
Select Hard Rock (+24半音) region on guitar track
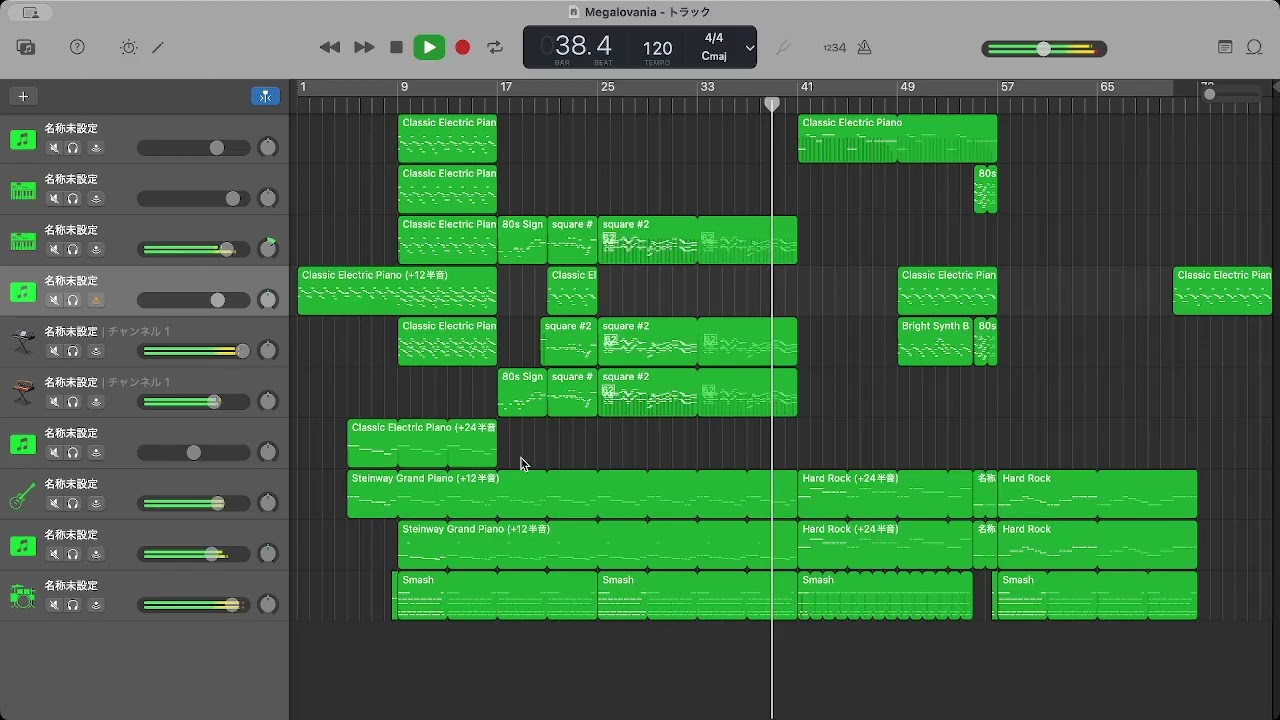point(885,494)
